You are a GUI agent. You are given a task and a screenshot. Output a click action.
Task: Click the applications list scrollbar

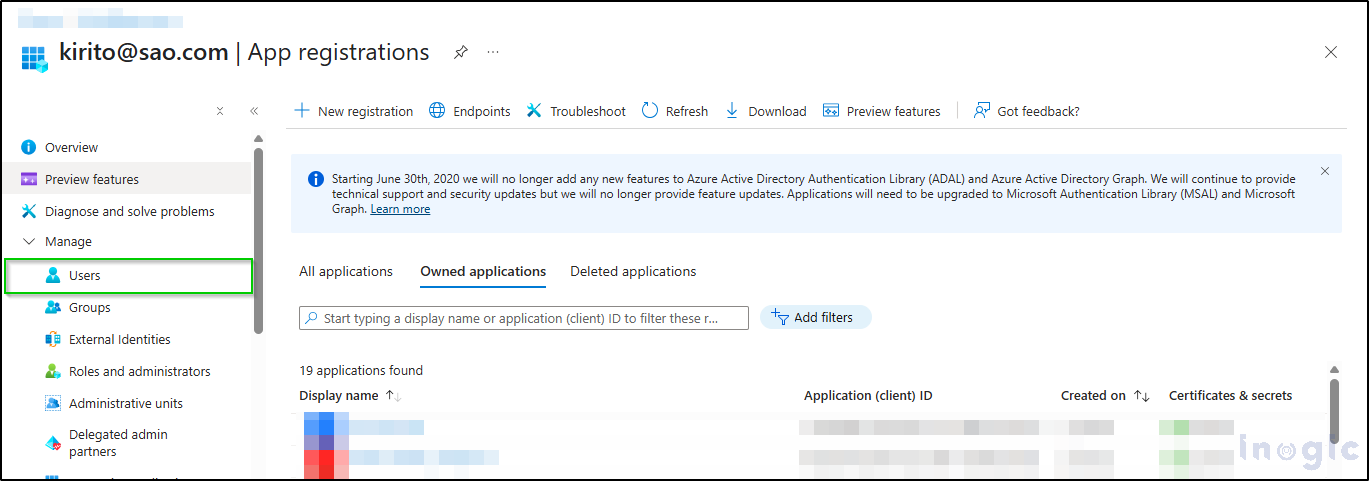pyautogui.click(x=1334, y=410)
